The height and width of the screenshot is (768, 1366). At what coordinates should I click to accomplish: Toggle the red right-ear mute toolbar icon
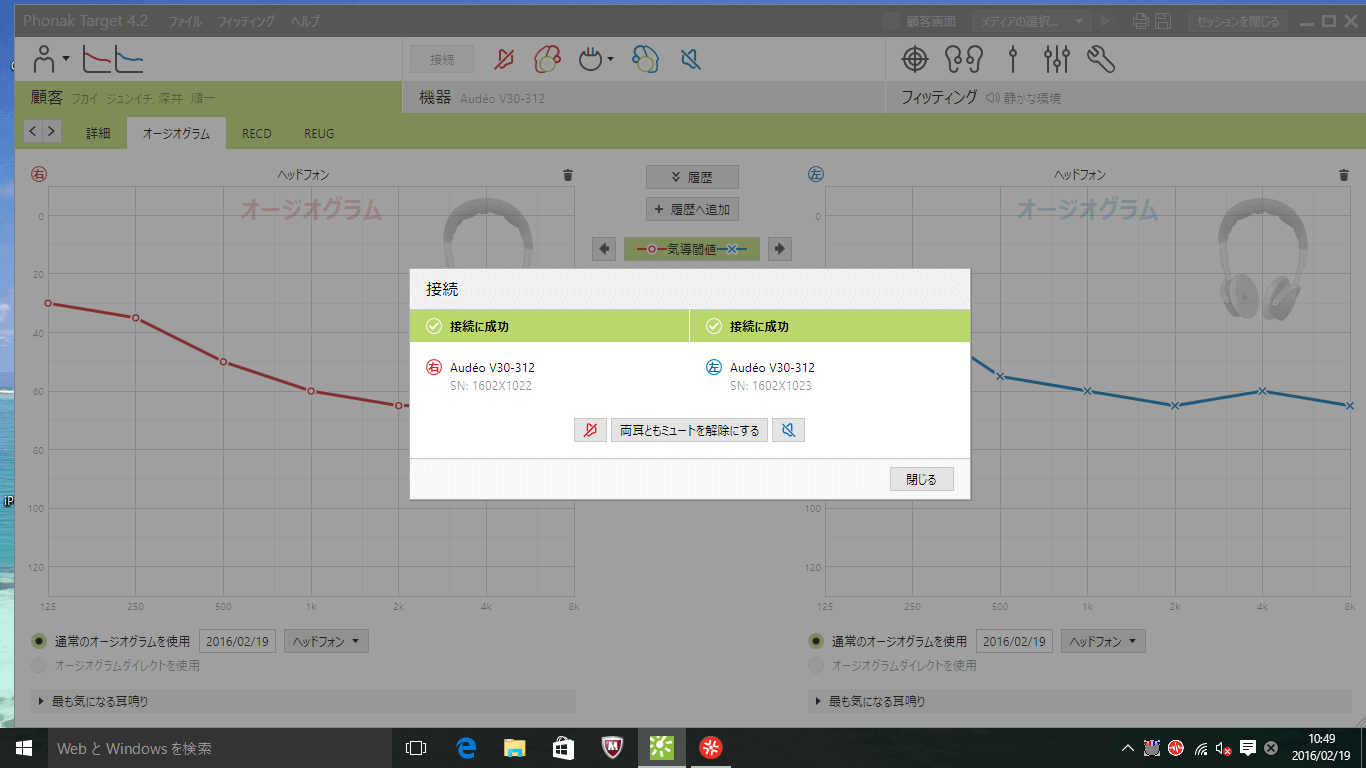[504, 60]
